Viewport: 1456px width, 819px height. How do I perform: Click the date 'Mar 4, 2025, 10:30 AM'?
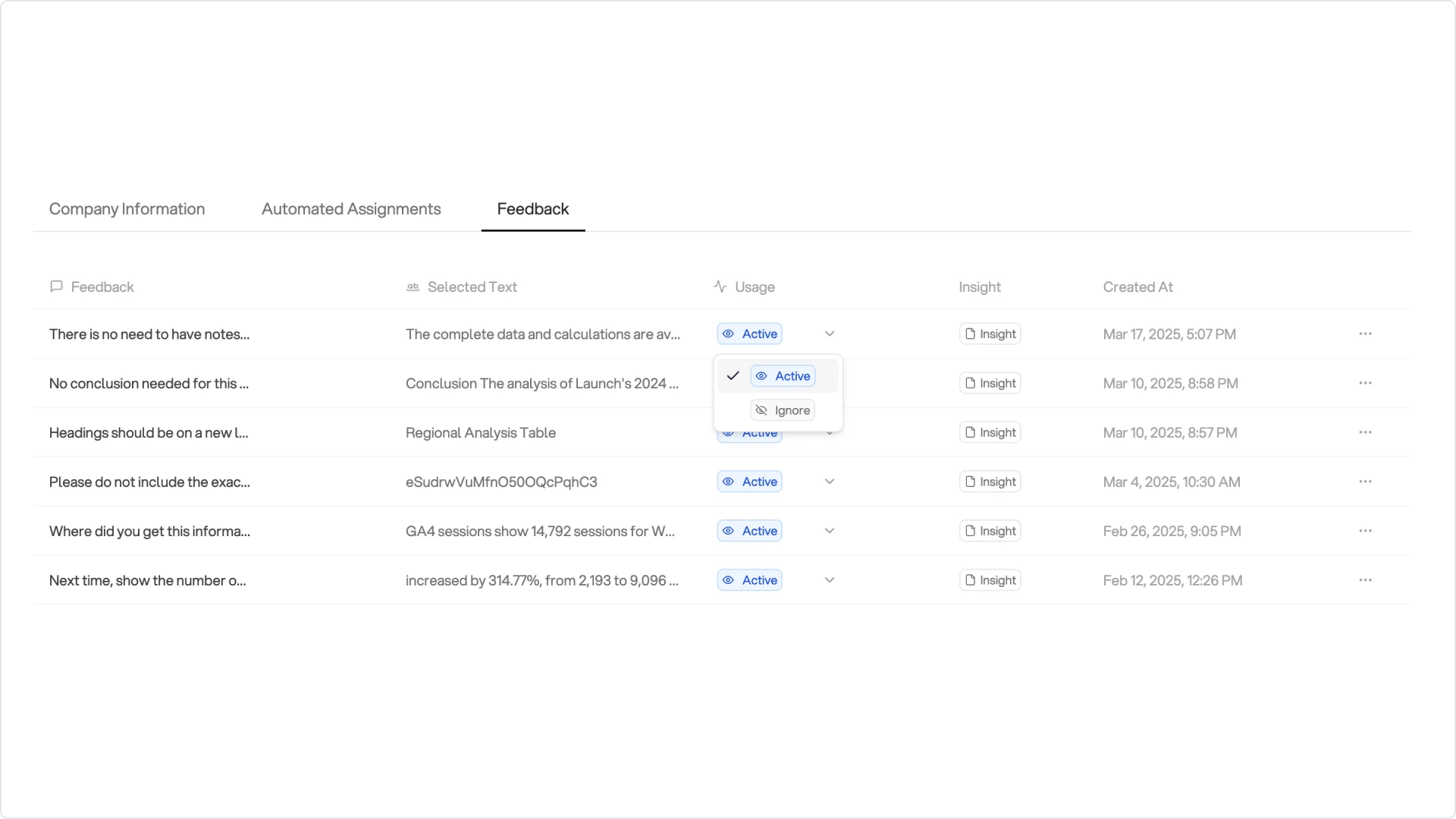[1172, 482]
